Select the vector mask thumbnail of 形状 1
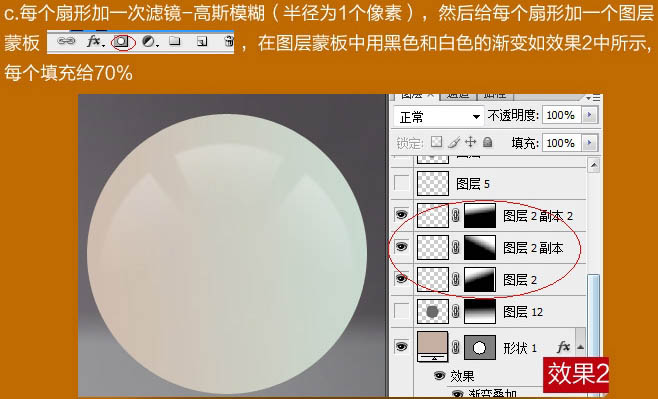This screenshot has width=658, height=399. [x=480, y=347]
